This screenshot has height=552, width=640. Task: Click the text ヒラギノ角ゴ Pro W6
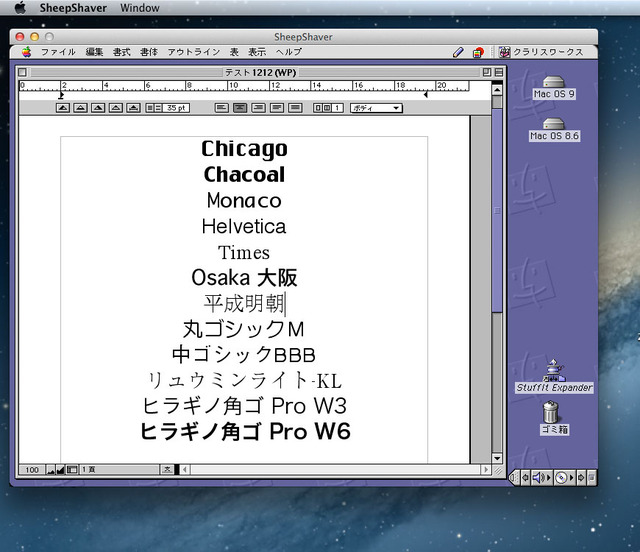tap(245, 432)
